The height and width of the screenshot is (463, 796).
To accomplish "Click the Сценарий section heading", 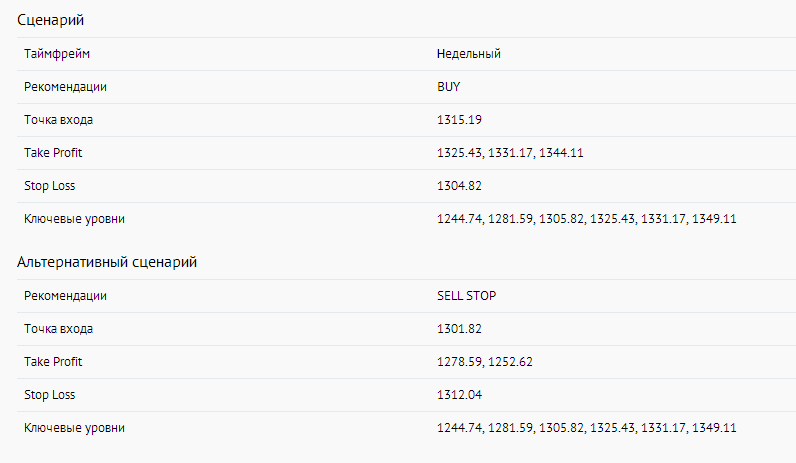I will pyautogui.click(x=50, y=20).
